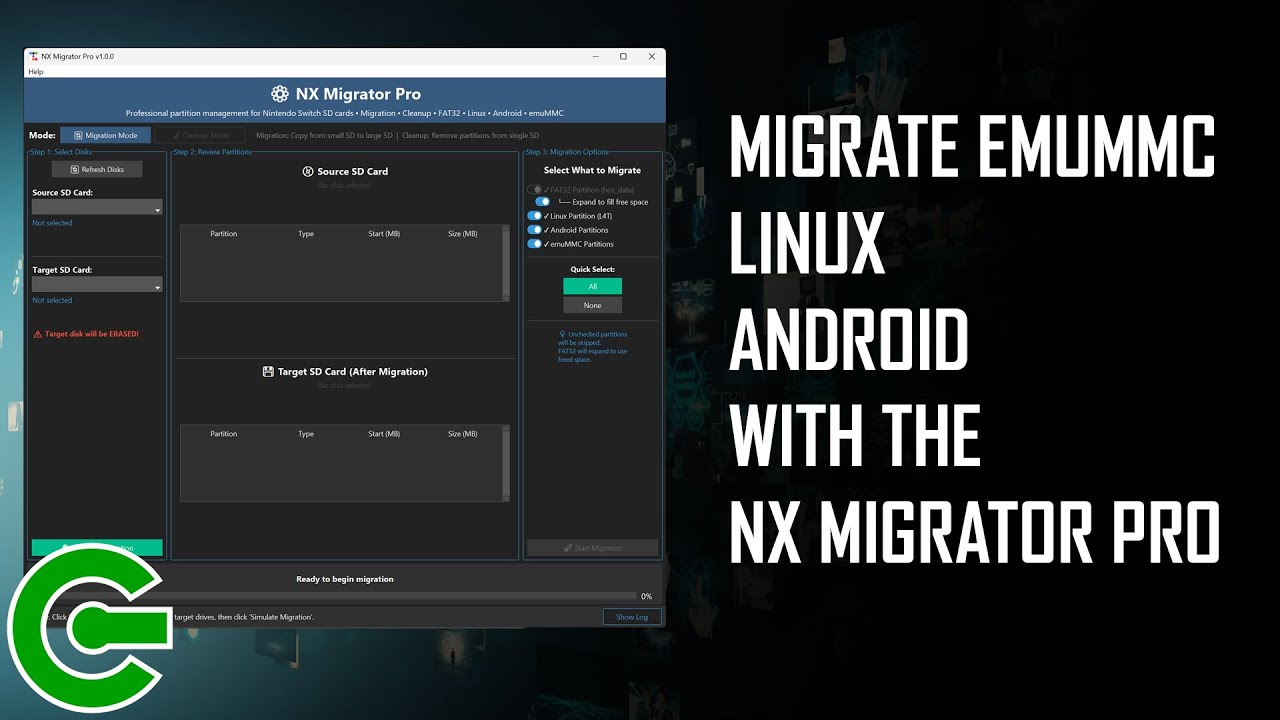1280x720 pixels.
Task: Click the Quick Select None button
Action: (592, 305)
